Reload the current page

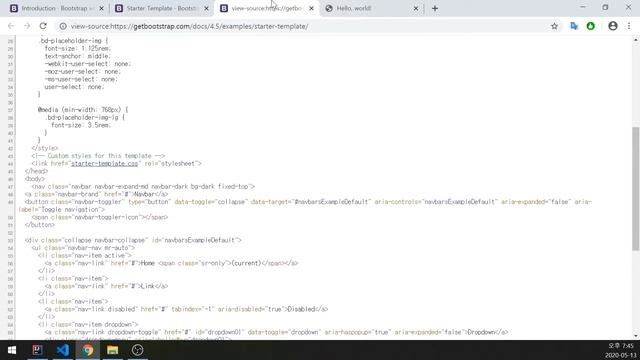click(43, 26)
